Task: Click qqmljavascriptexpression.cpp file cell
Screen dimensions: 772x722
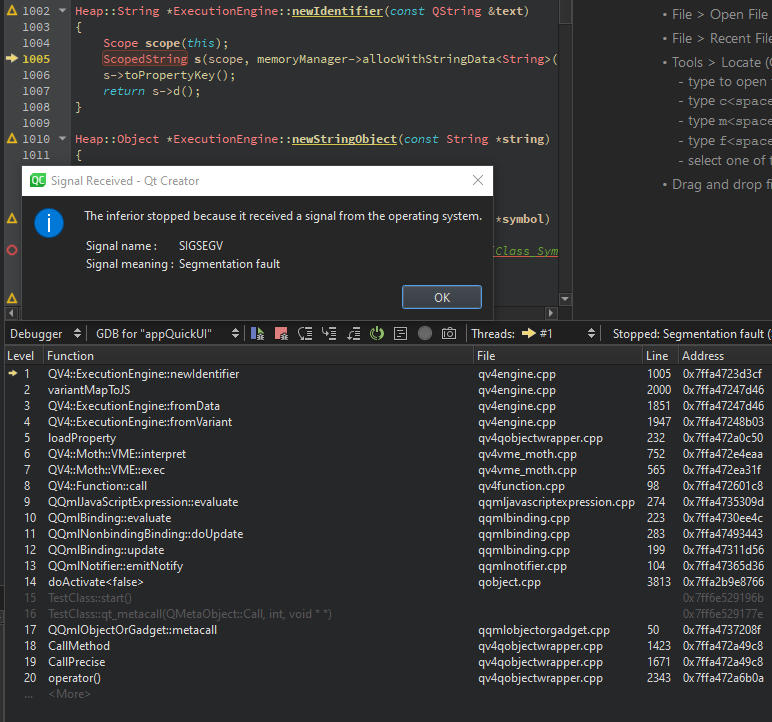Action: pos(556,502)
